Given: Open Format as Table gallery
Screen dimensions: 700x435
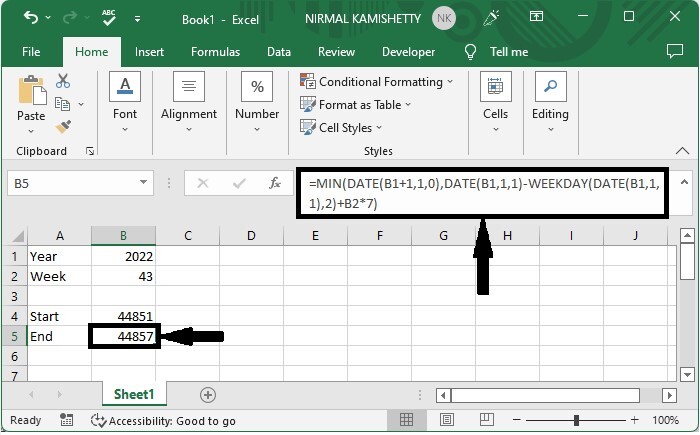Looking at the screenshot, I should (x=355, y=105).
